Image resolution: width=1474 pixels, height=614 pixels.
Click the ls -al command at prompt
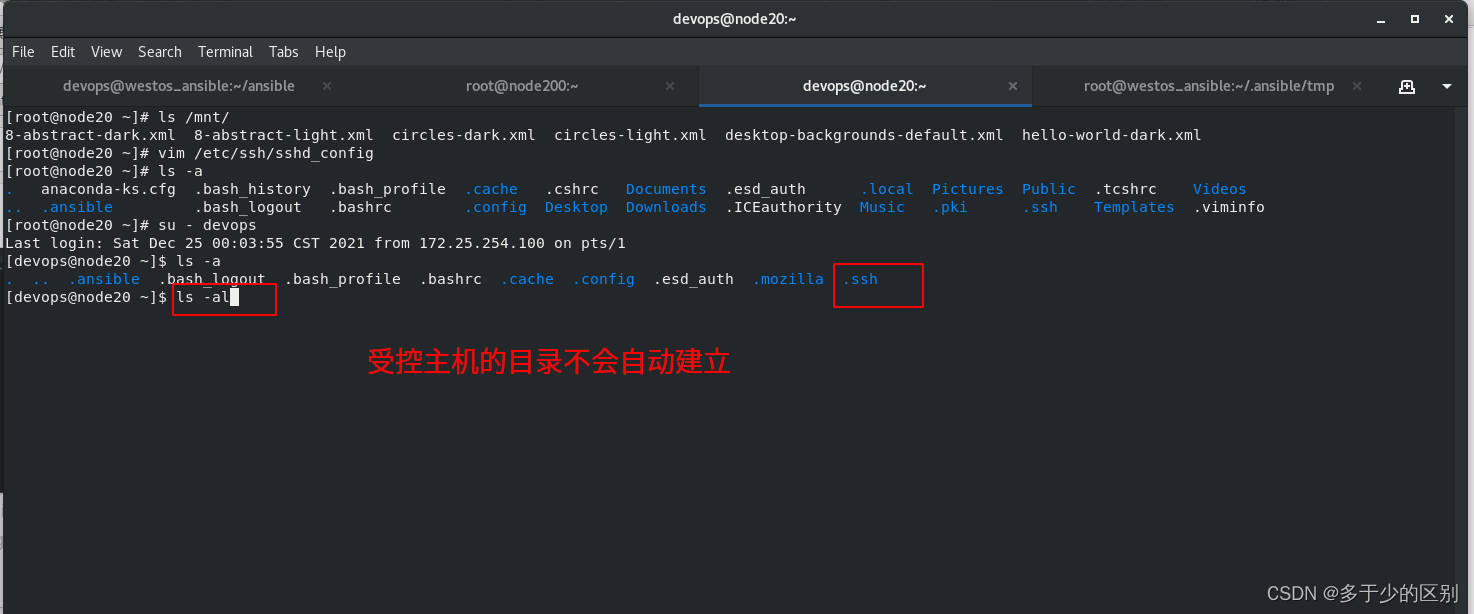203,297
